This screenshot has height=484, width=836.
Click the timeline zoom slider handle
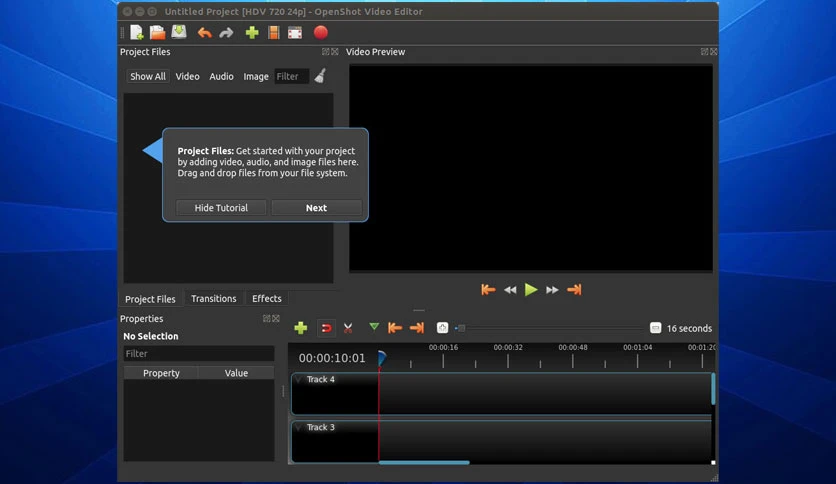pyautogui.click(x=462, y=328)
